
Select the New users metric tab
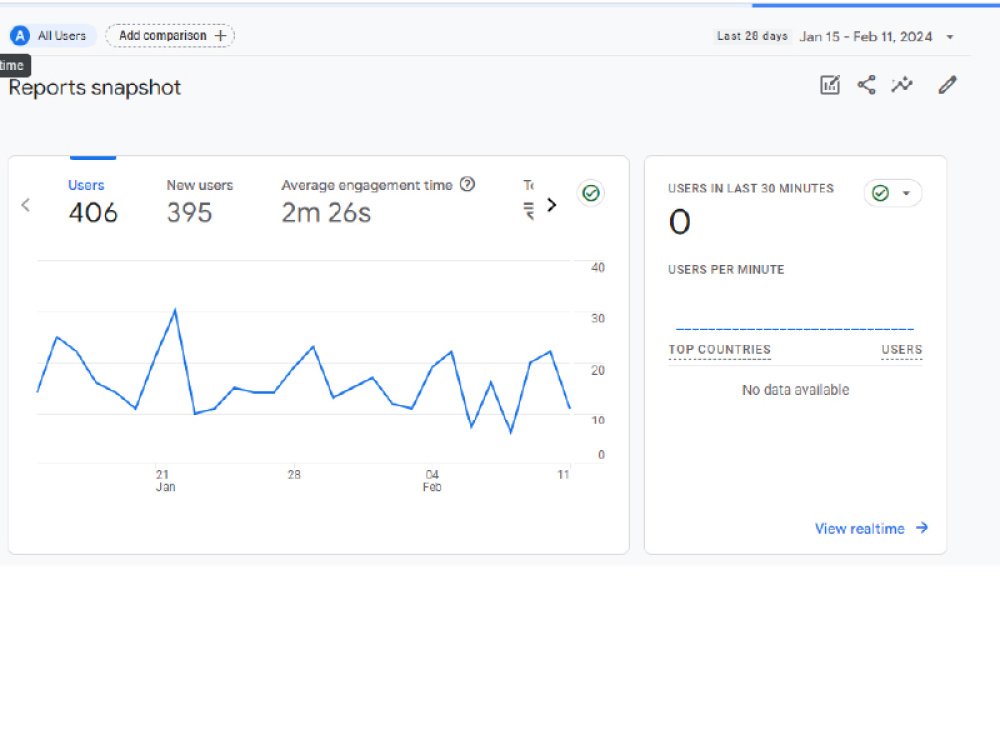pos(200,202)
